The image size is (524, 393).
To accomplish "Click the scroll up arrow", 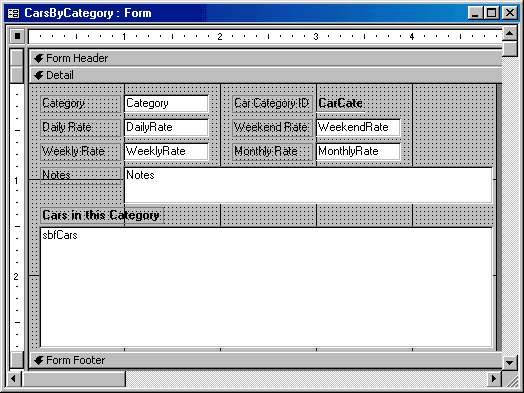I will [x=510, y=33].
